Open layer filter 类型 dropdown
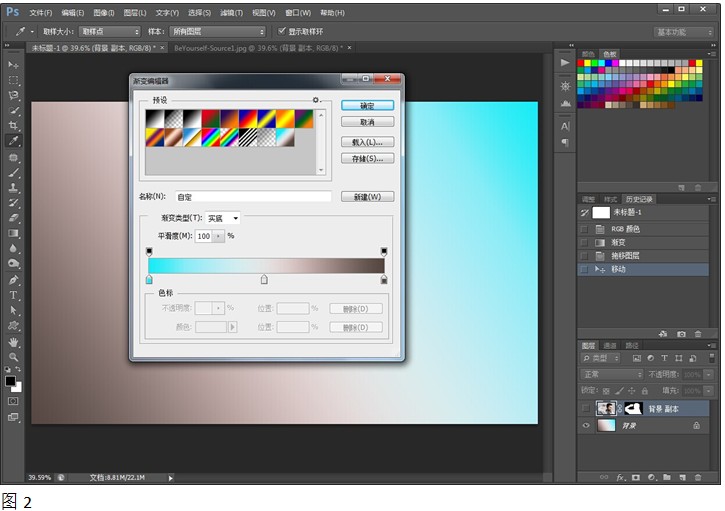725x511 pixels. click(x=600, y=358)
